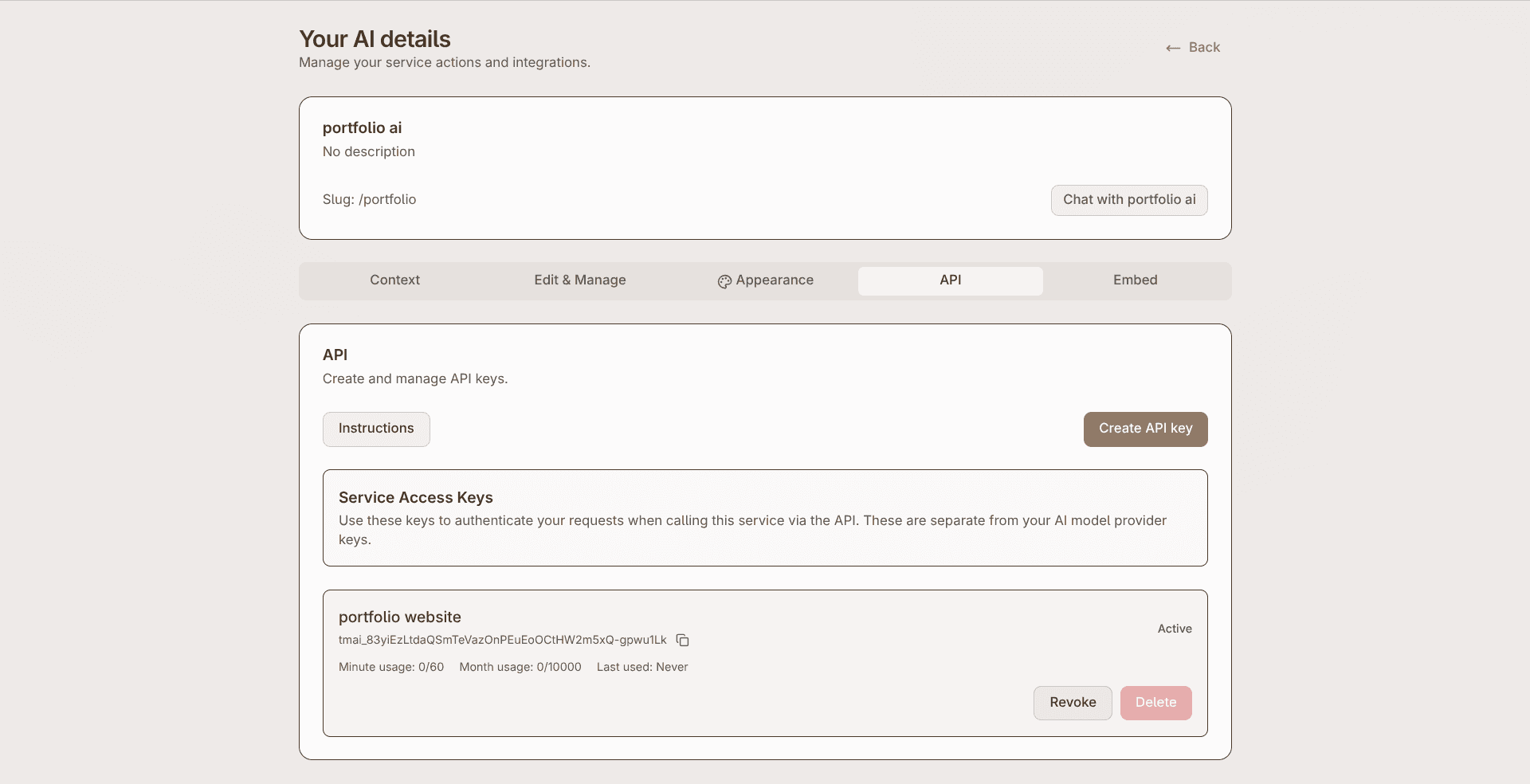Revoke the portfolio website key
This screenshot has height=784, width=1530.
pyautogui.click(x=1072, y=703)
